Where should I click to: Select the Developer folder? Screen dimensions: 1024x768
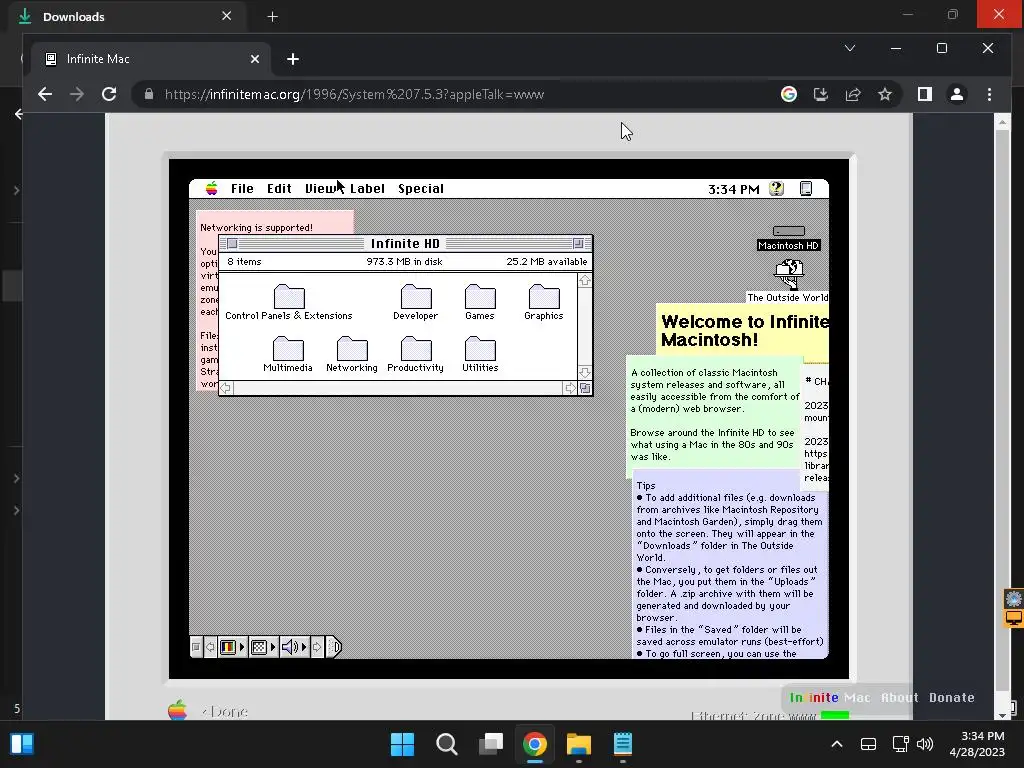click(x=415, y=302)
